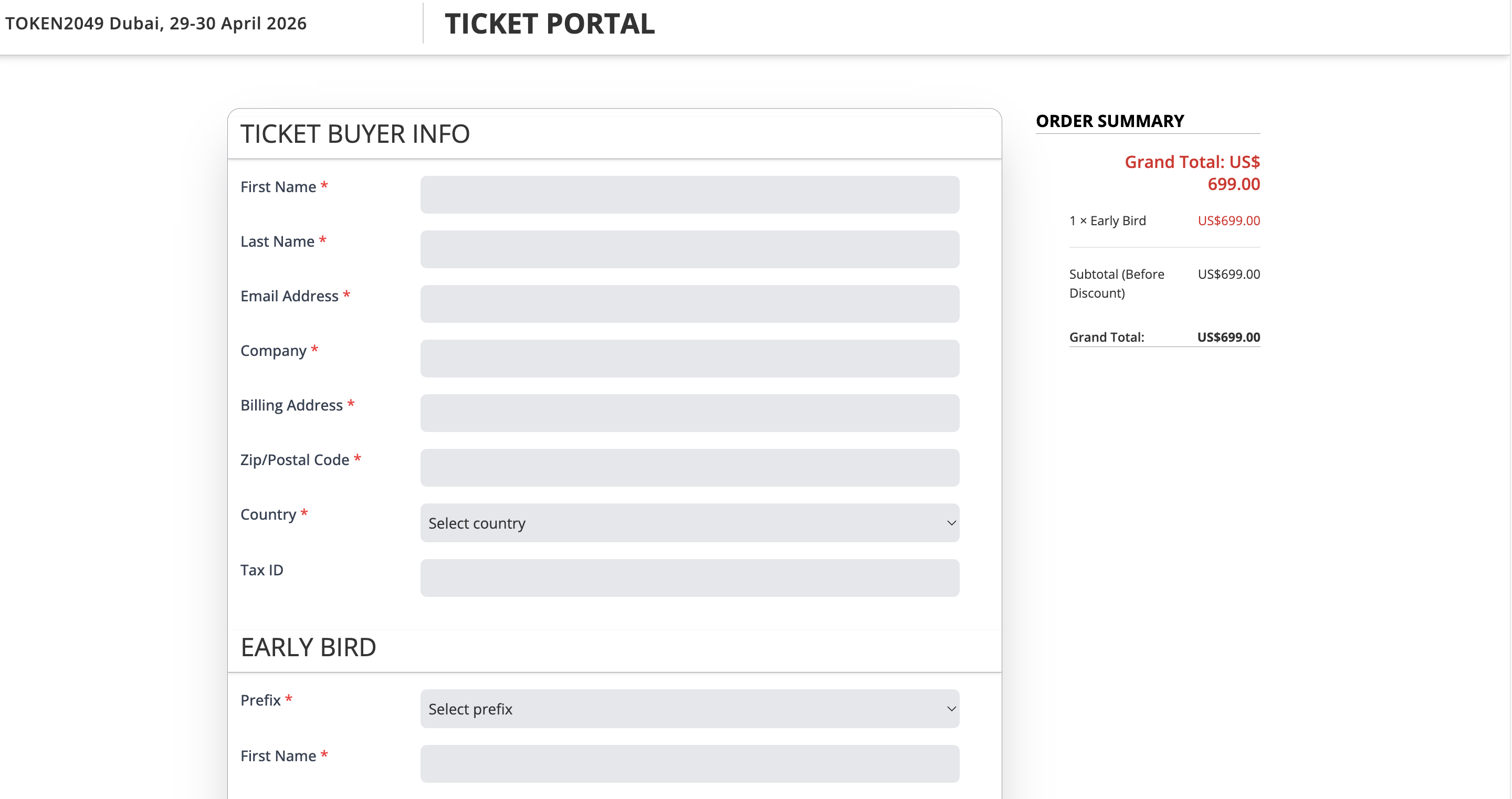1512x799 pixels.
Task: Click the Email Address input field
Action: 690,303
